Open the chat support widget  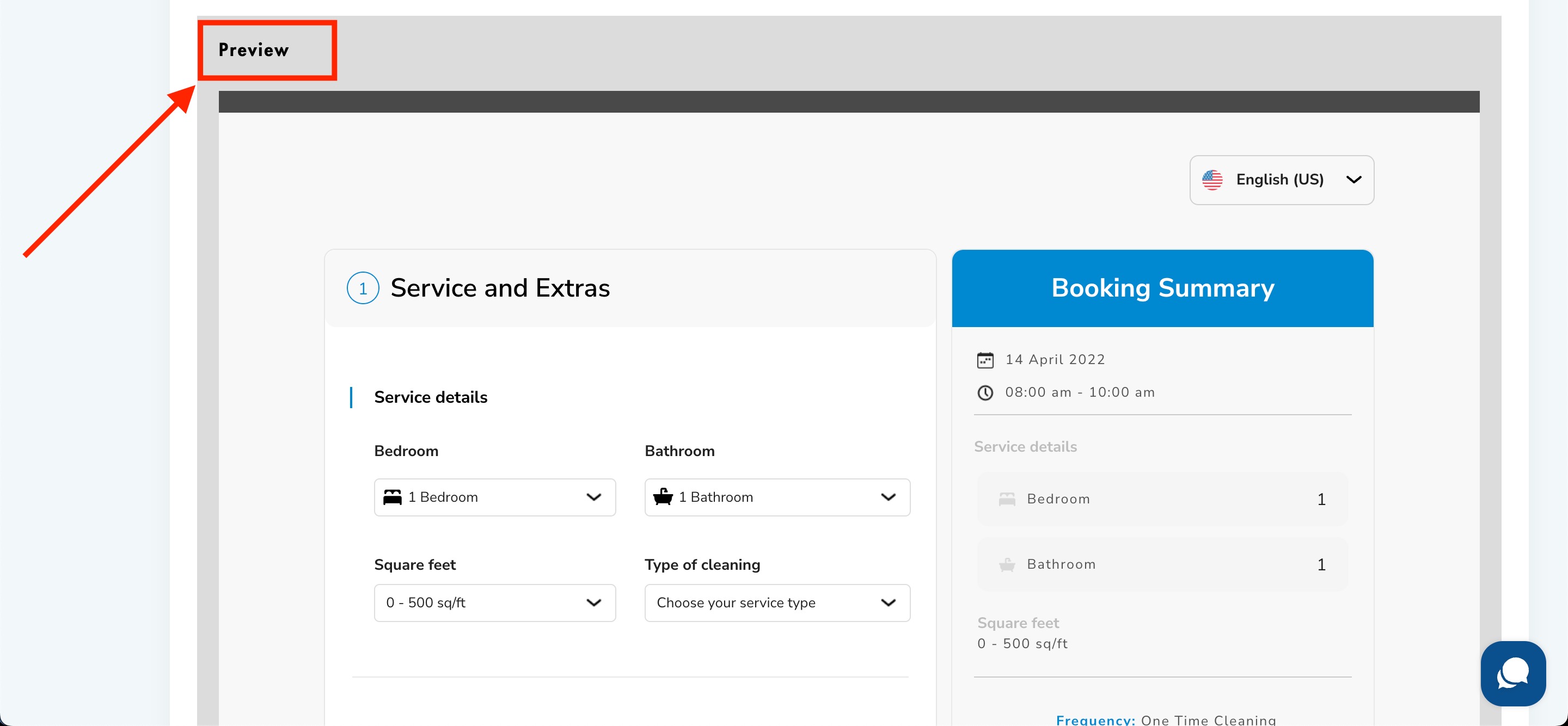point(1512,673)
